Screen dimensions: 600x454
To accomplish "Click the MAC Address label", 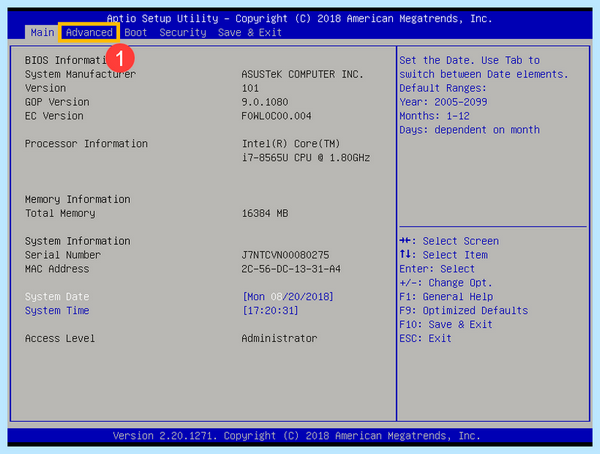I will 57,269.
